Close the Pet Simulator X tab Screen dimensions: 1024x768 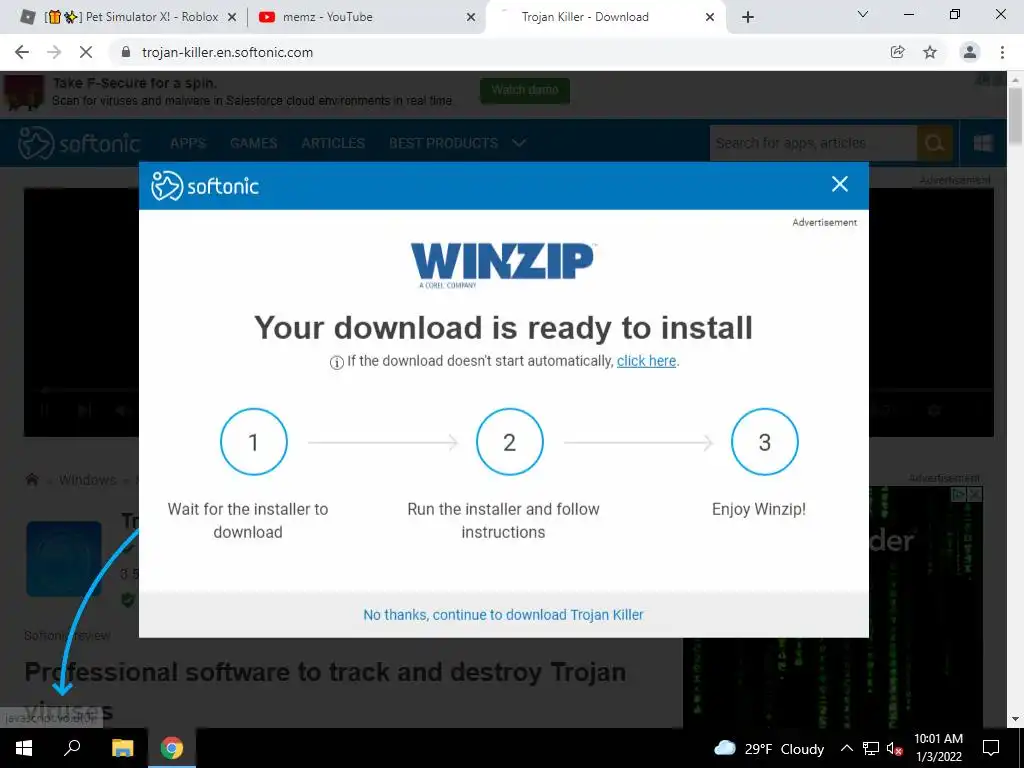tap(231, 18)
